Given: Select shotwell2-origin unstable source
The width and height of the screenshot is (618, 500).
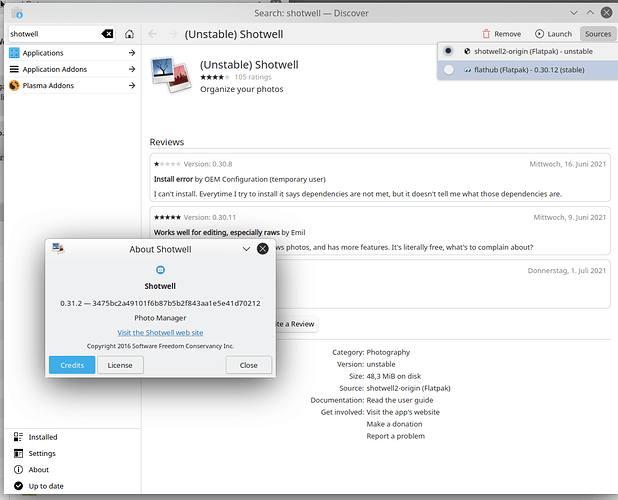Looking at the screenshot, I should [x=528, y=51].
